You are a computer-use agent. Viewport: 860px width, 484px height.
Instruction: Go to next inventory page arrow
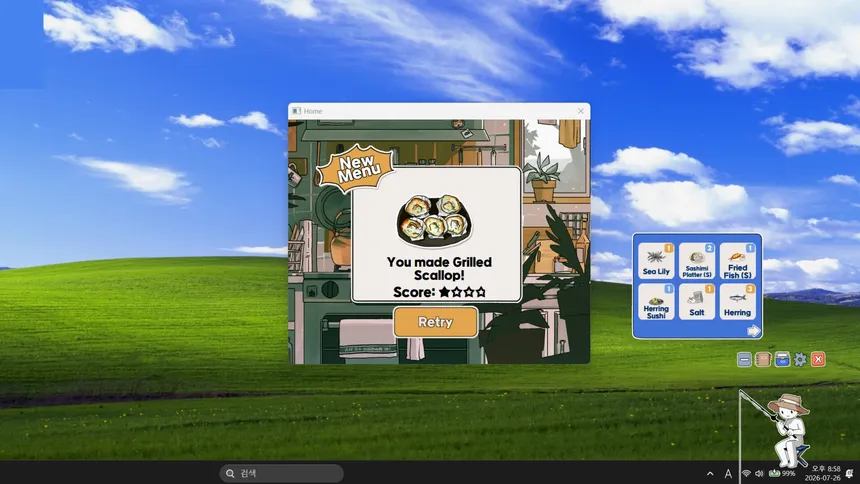(754, 330)
